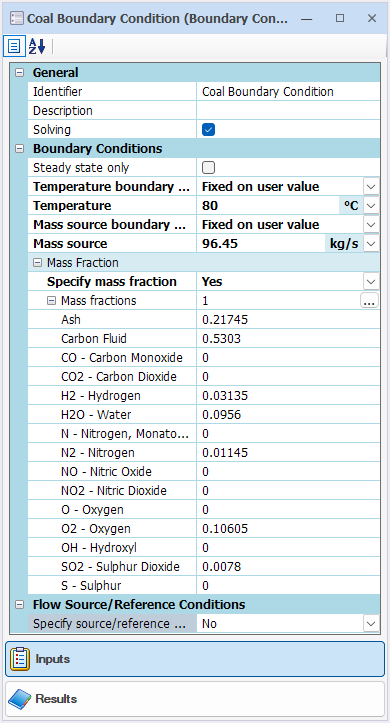This screenshot has height=723, width=390.
Task: Select the OH - Hydroxyl row
Action: pos(204,548)
